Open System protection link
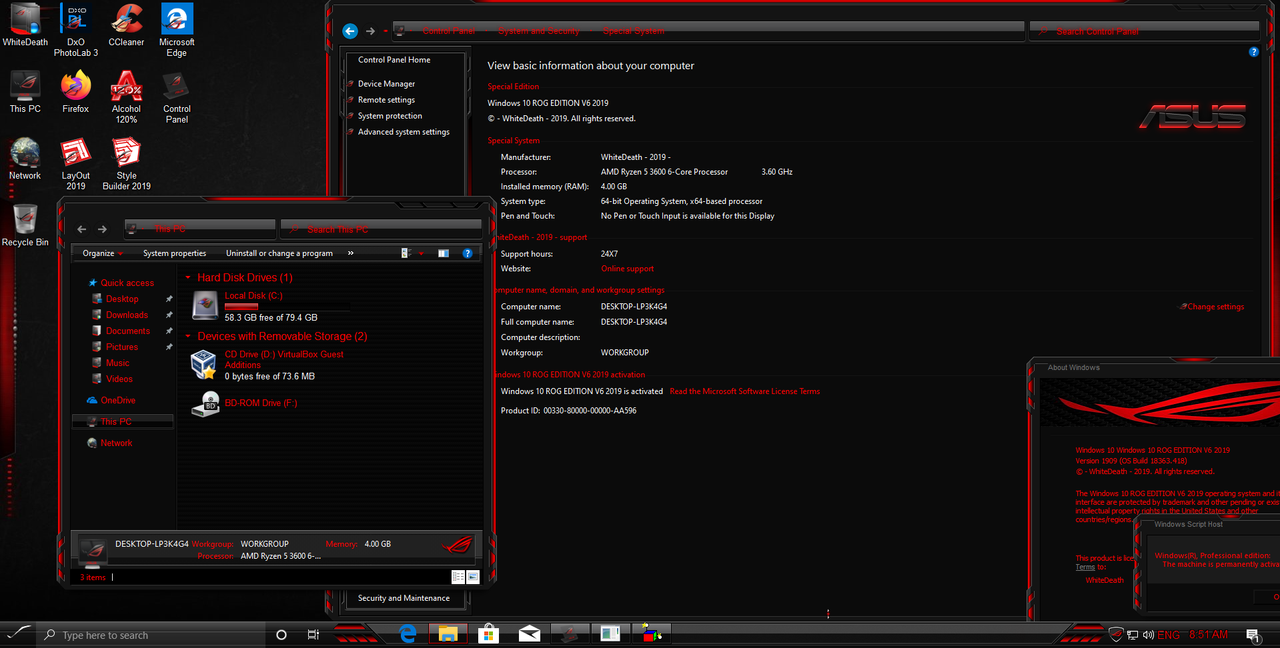 click(390, 116)
